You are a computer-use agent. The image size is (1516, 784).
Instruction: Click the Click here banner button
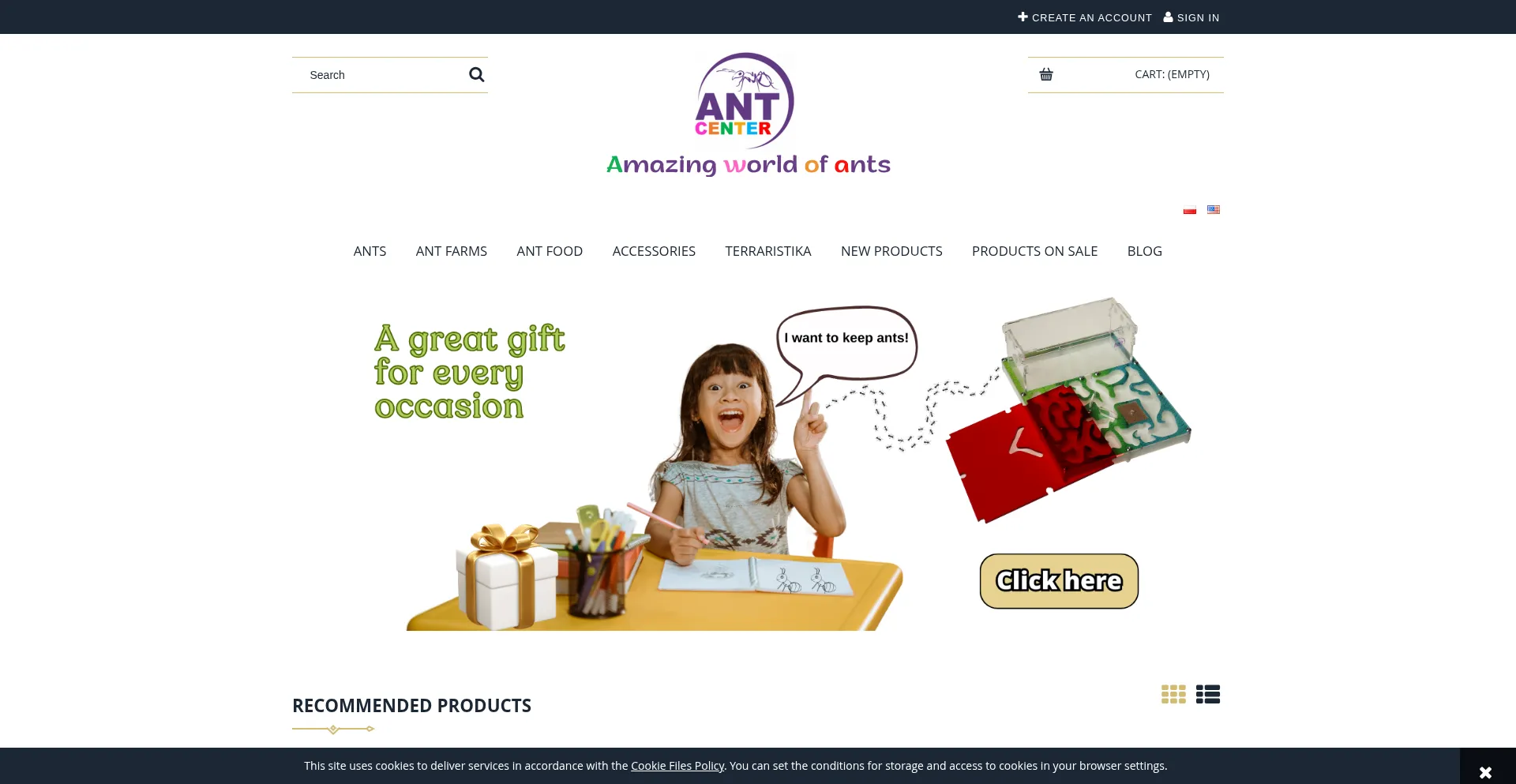point(1059,581)
